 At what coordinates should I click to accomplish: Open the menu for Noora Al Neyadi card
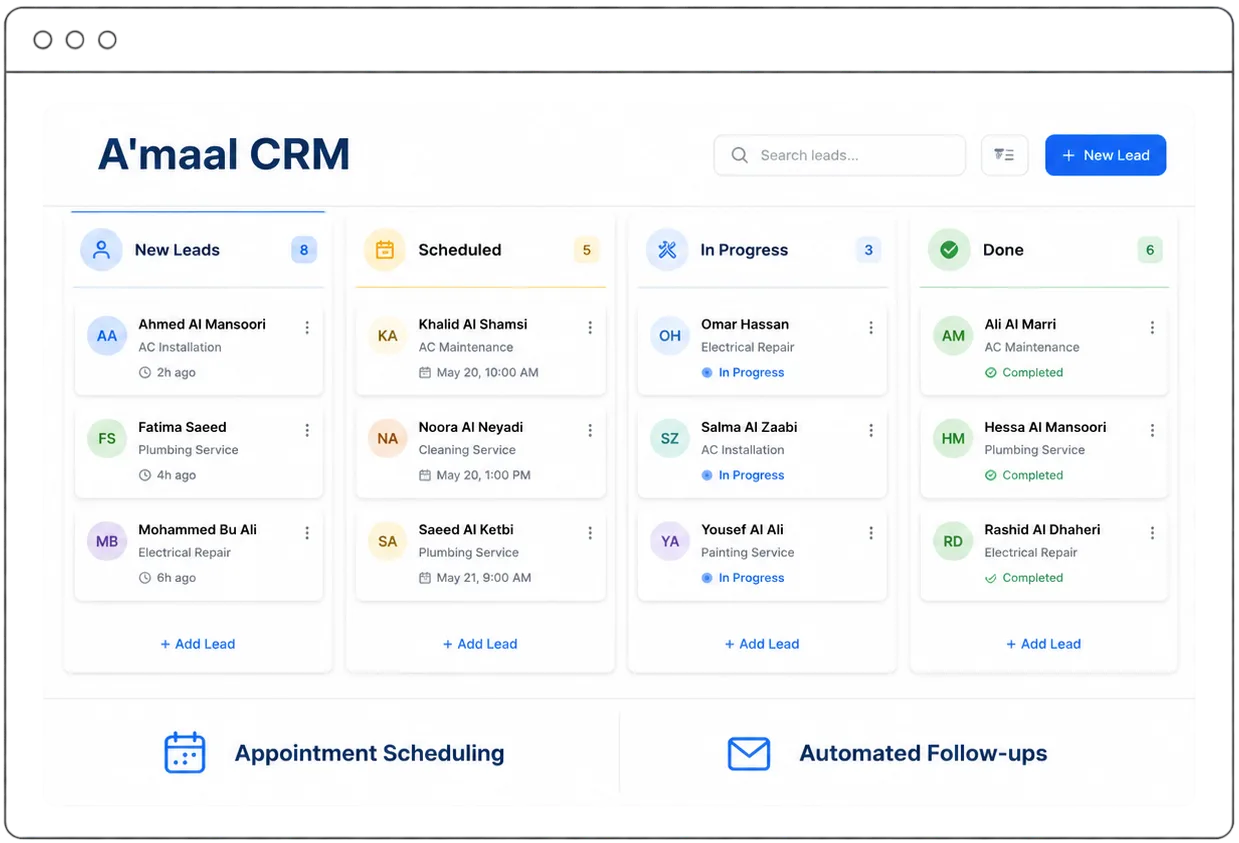(x=590, y=430)
